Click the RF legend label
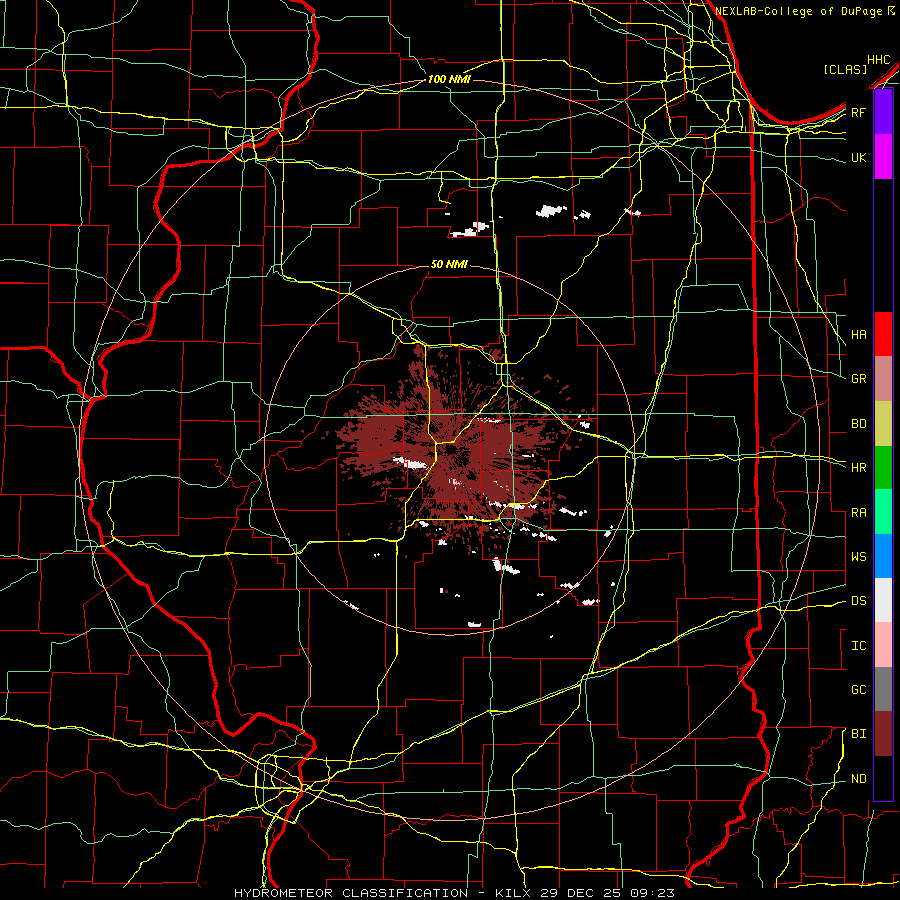 [x=859, y=112]
